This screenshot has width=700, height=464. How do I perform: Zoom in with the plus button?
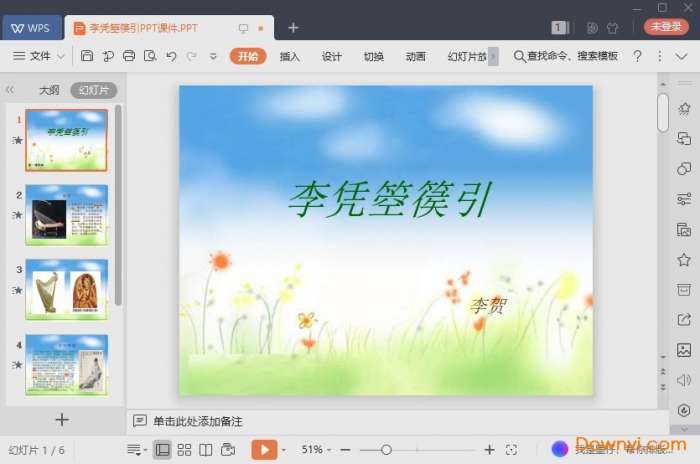(x=489, y=450)
